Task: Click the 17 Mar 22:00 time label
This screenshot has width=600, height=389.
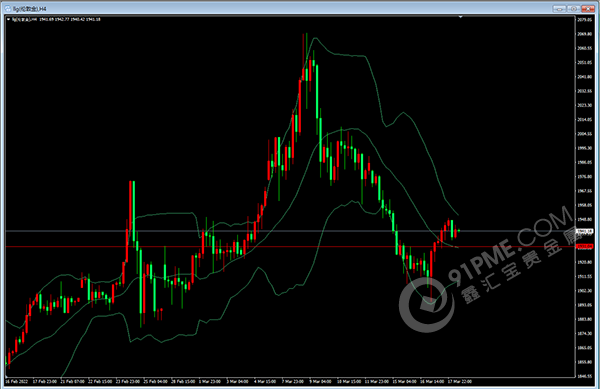Action: (x=460, y=381)
